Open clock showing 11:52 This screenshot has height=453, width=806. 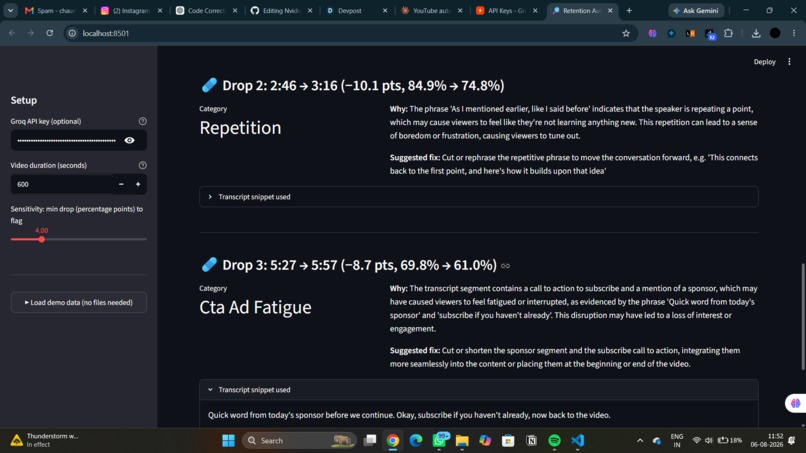click(x=766, y=440)
